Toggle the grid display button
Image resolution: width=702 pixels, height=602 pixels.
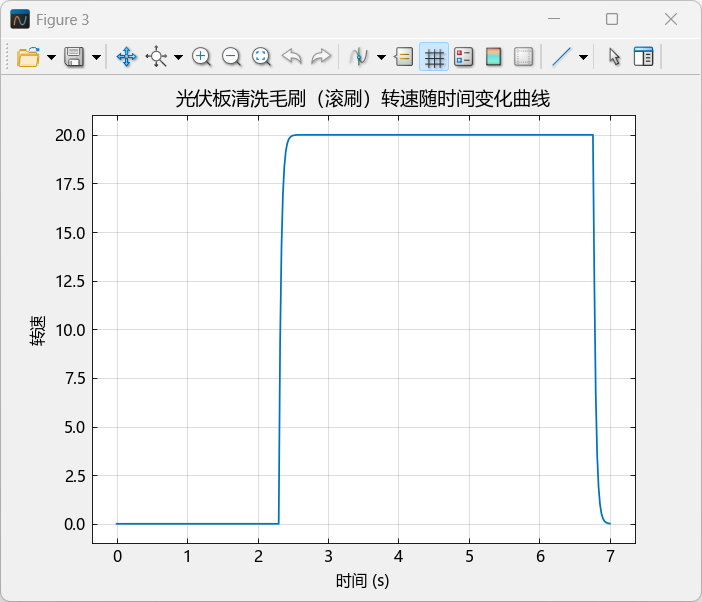(x=434, y=57)
